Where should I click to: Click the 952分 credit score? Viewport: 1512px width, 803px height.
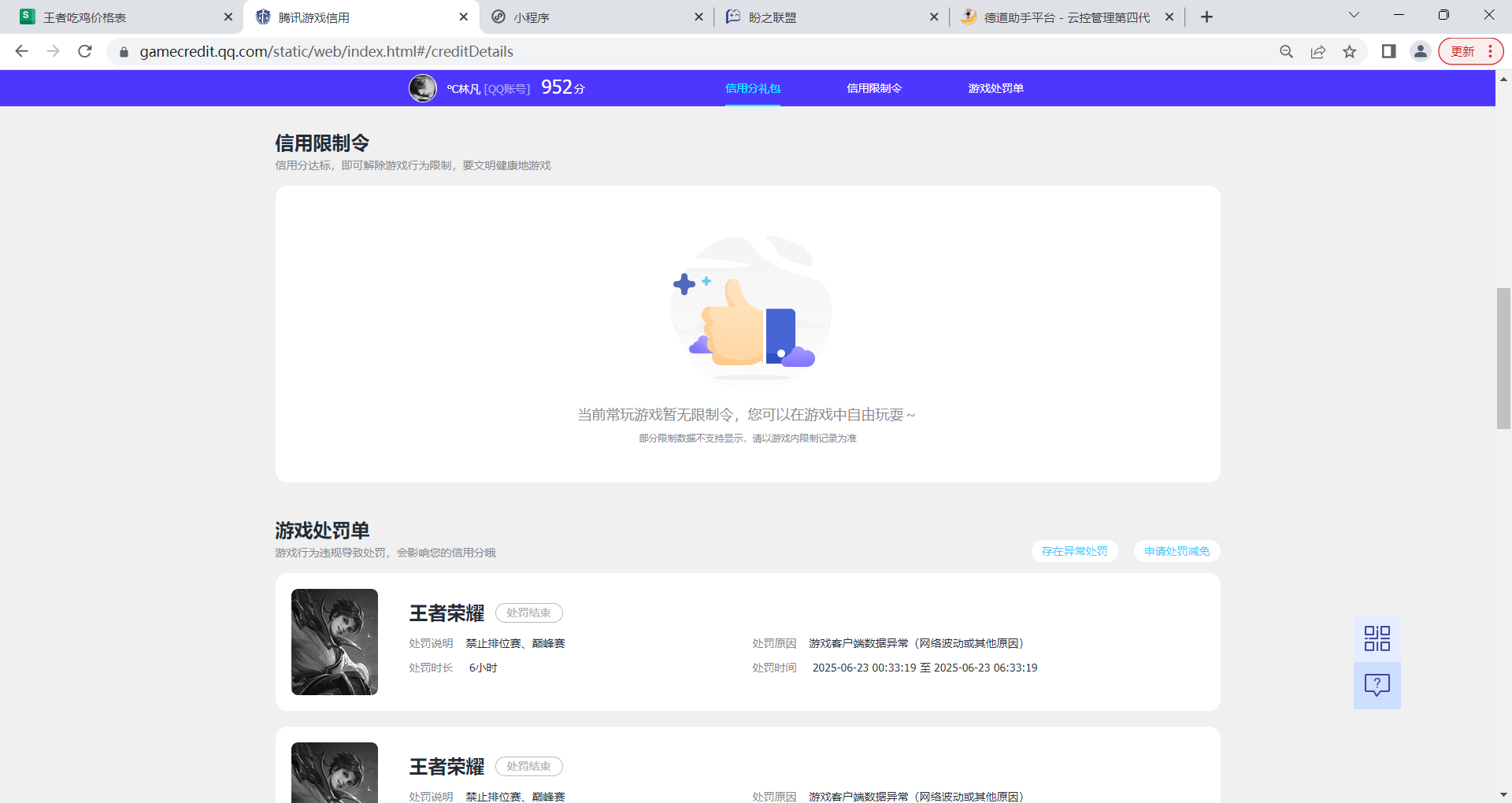(563, 87)
